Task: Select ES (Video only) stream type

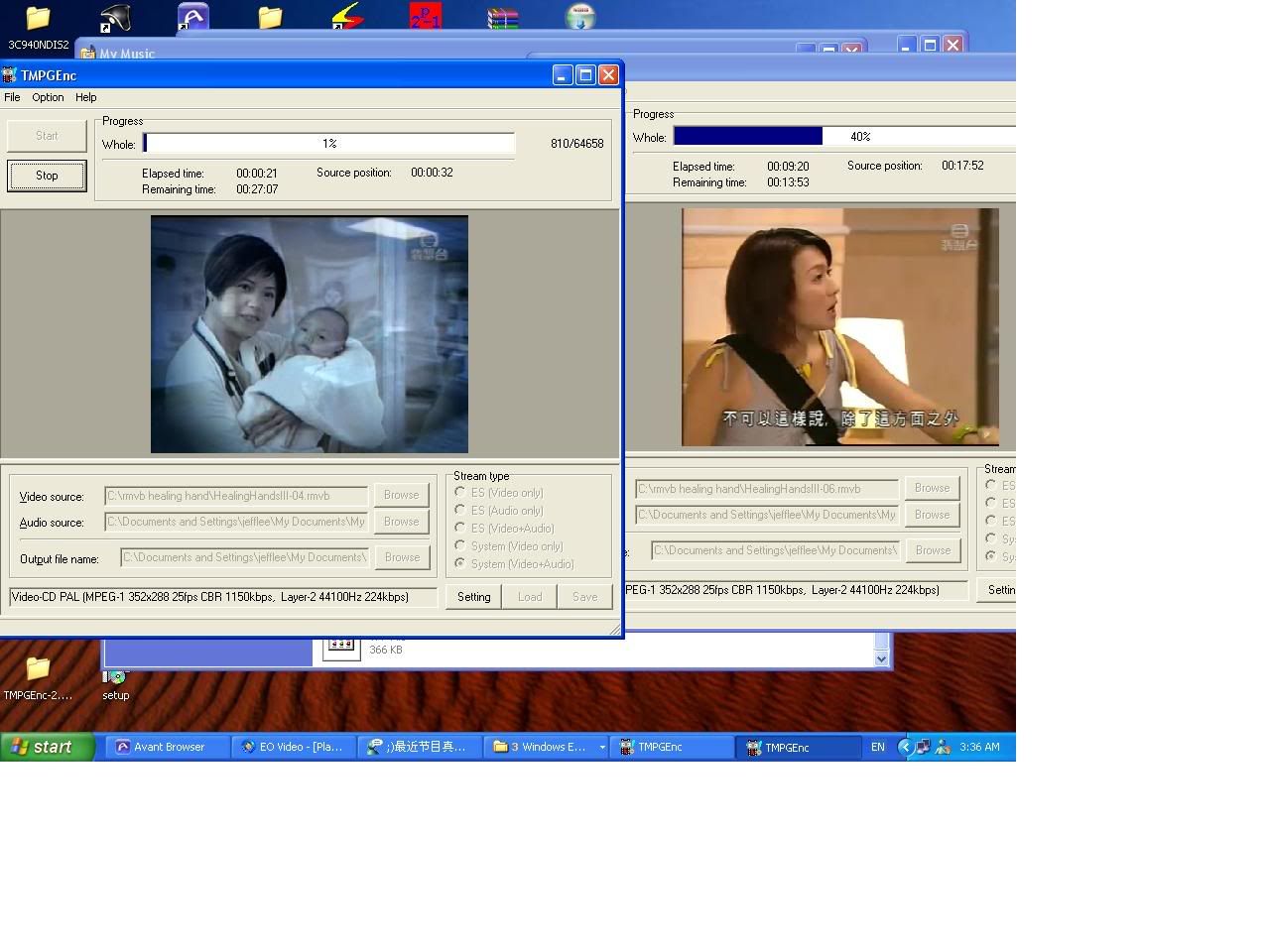Action: click(x=460, y=492)
